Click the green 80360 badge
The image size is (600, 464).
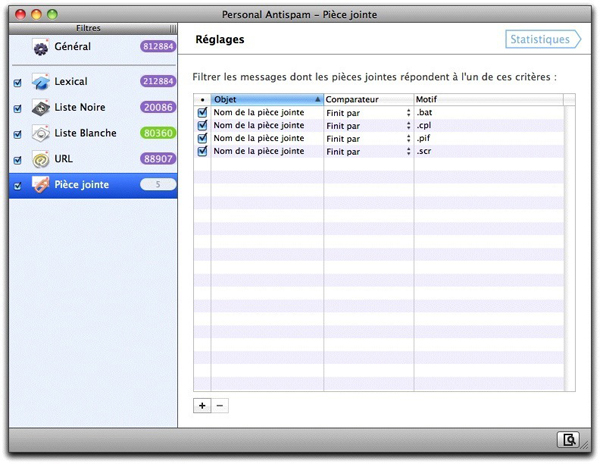(158, 133)
